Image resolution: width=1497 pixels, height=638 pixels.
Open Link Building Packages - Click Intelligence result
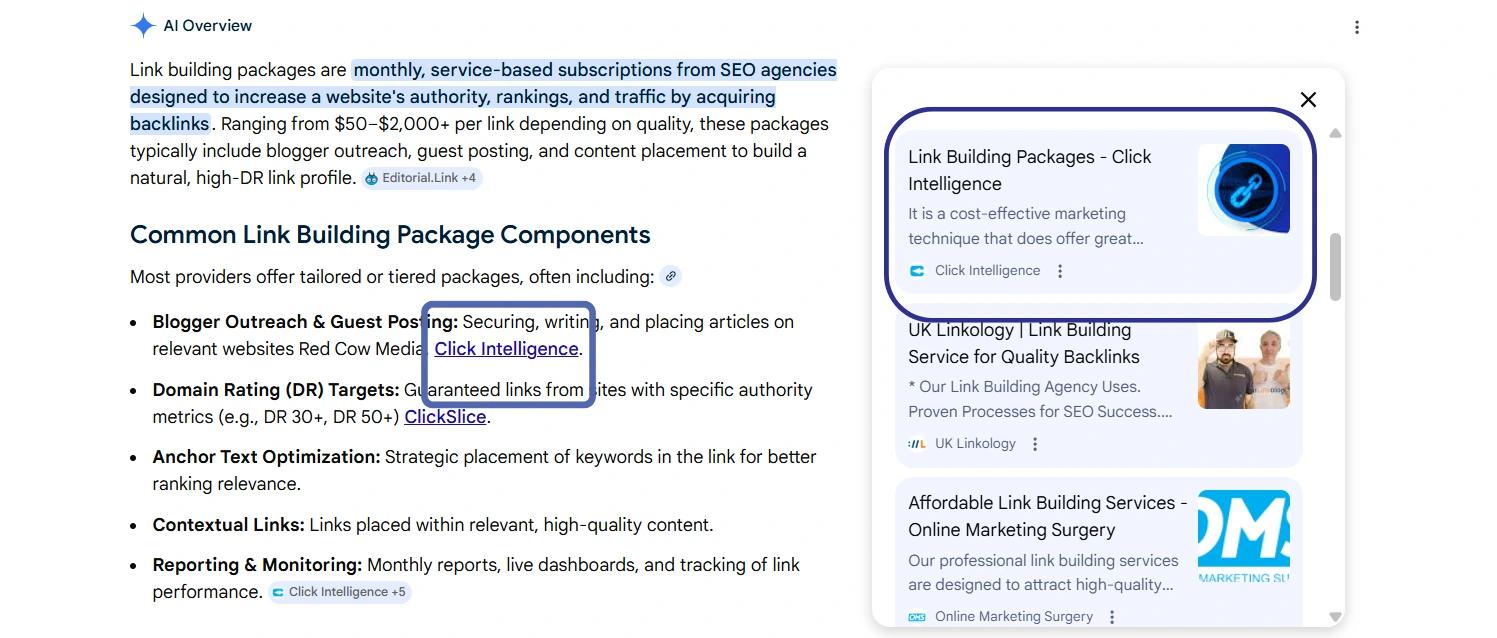(1029, 170)
